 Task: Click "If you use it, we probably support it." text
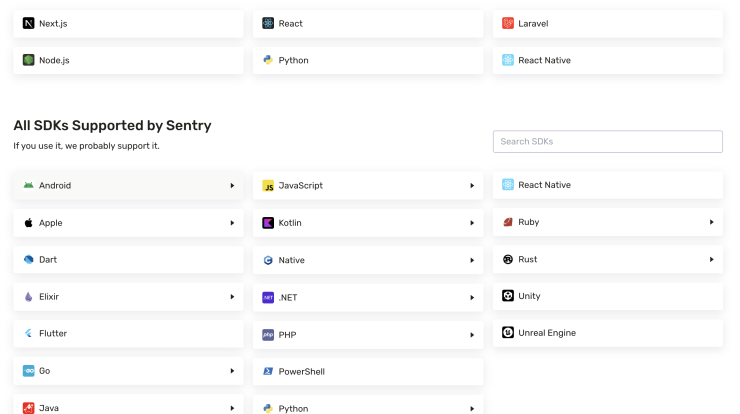[x=86, y=146]
